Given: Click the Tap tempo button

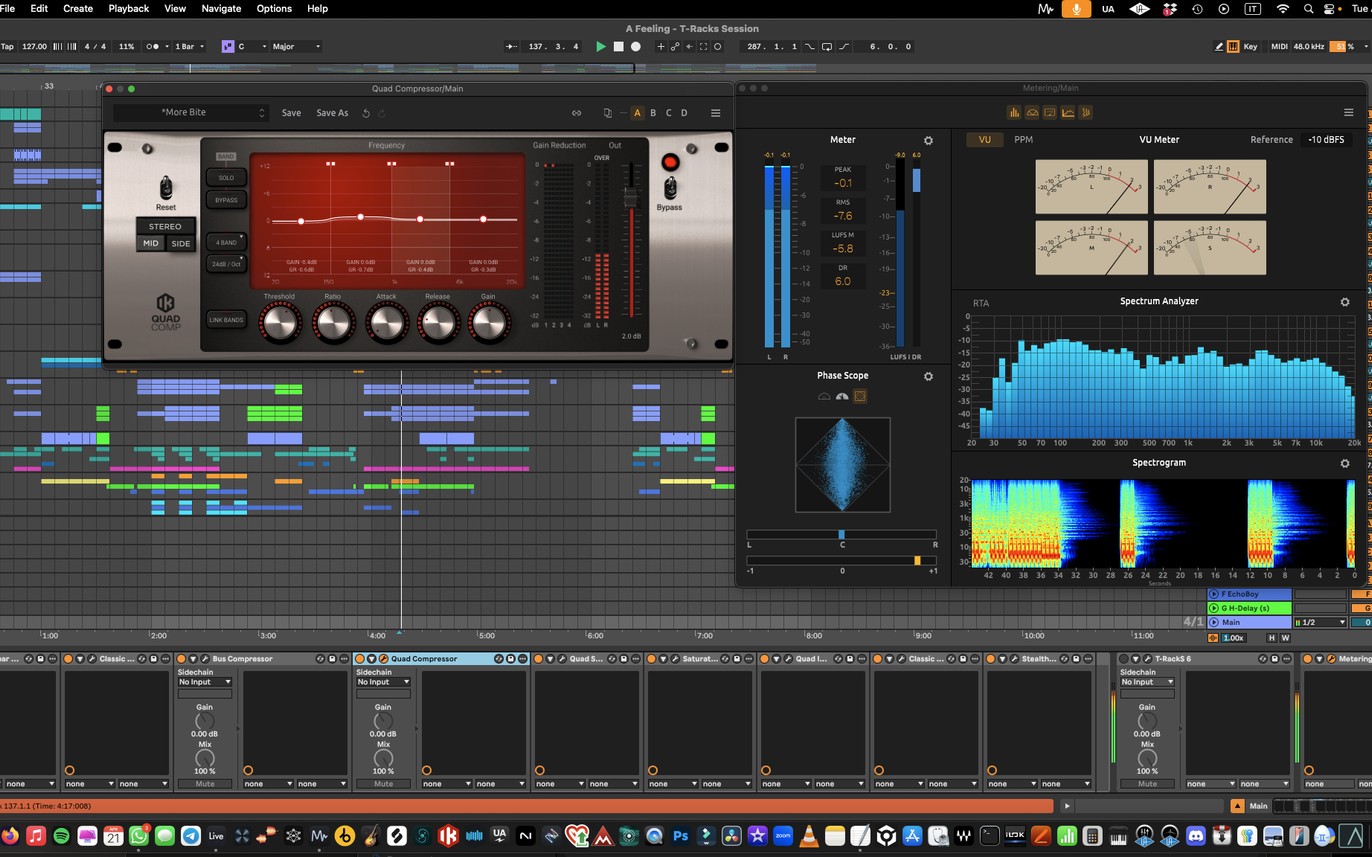Looking at the screenshot, I should click(8, 47).
